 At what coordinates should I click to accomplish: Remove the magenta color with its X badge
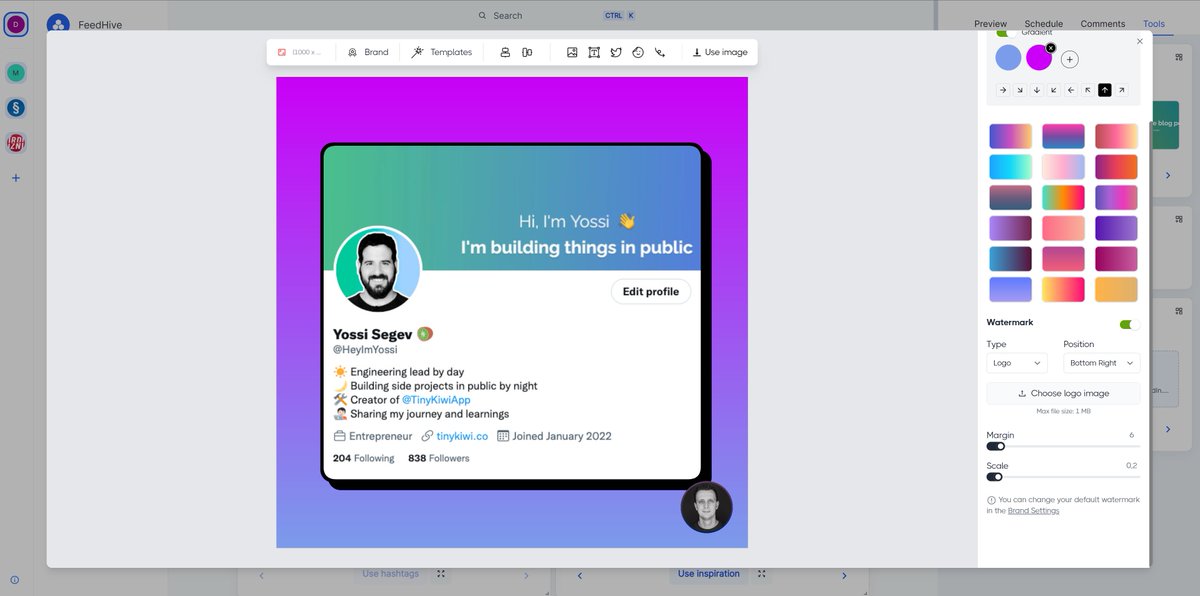[1051, 48]
